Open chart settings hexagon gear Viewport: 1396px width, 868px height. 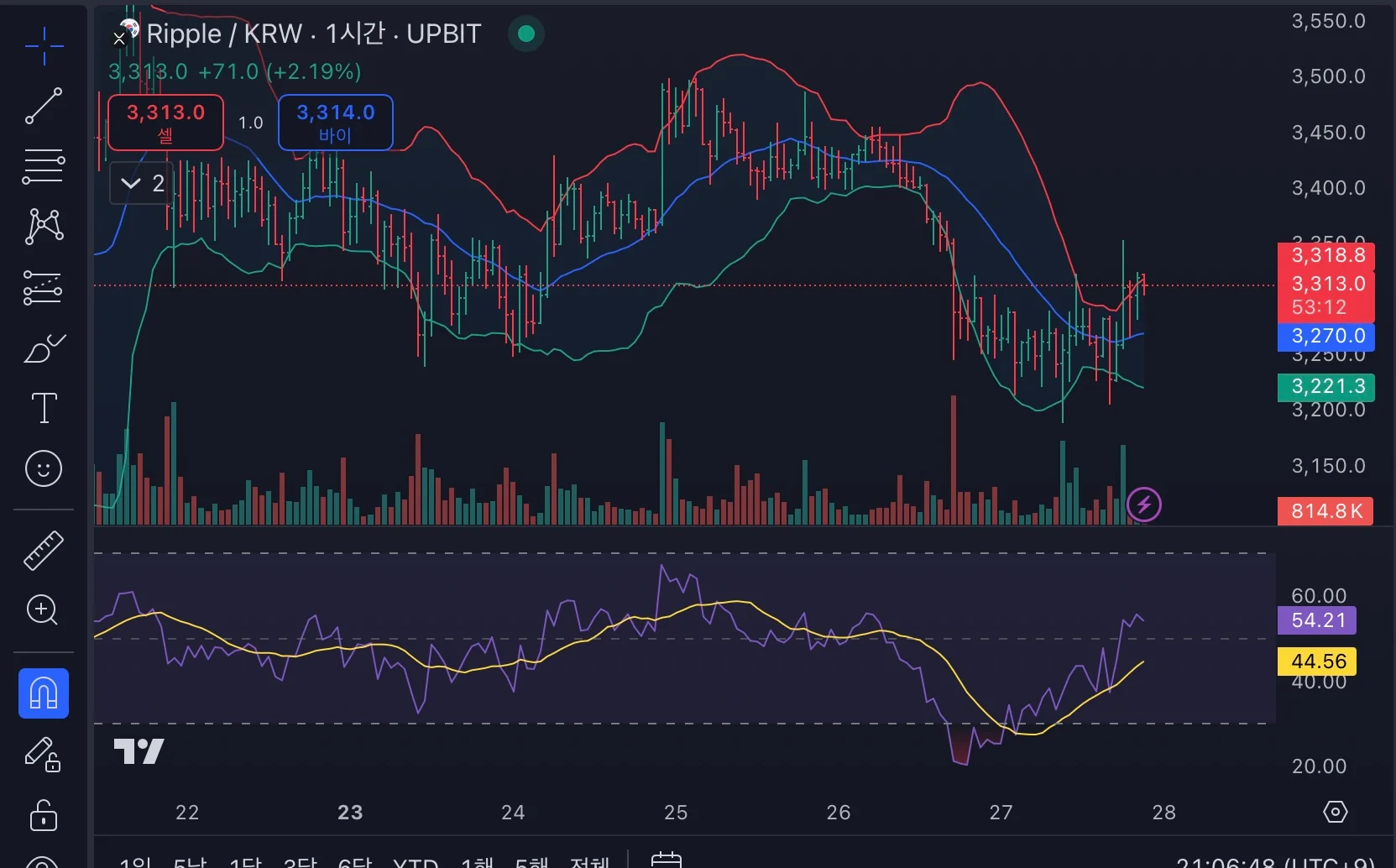(x=1335, y=812)
